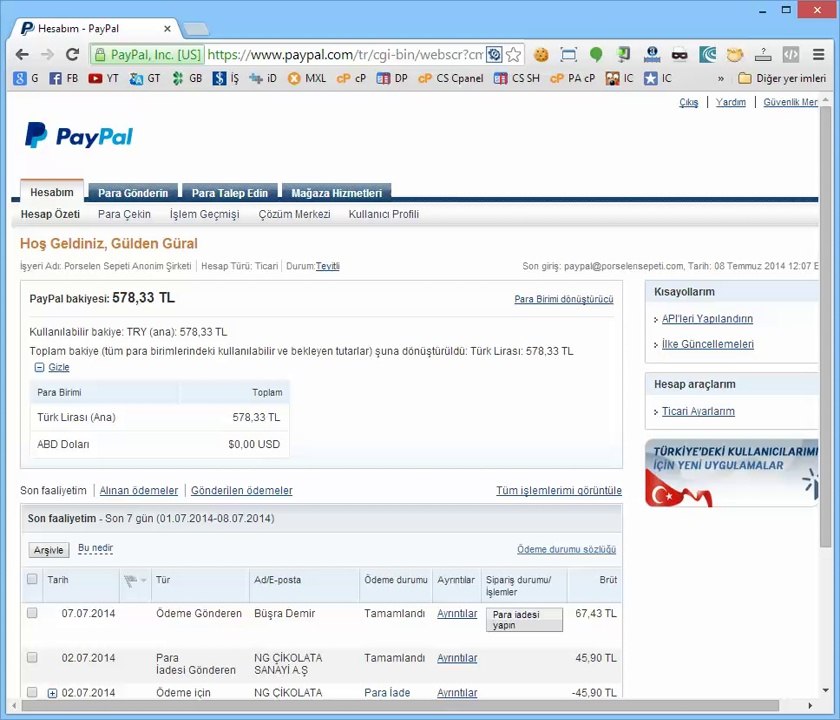
Task: Go back with the browser back arrow
Action: 22,54
